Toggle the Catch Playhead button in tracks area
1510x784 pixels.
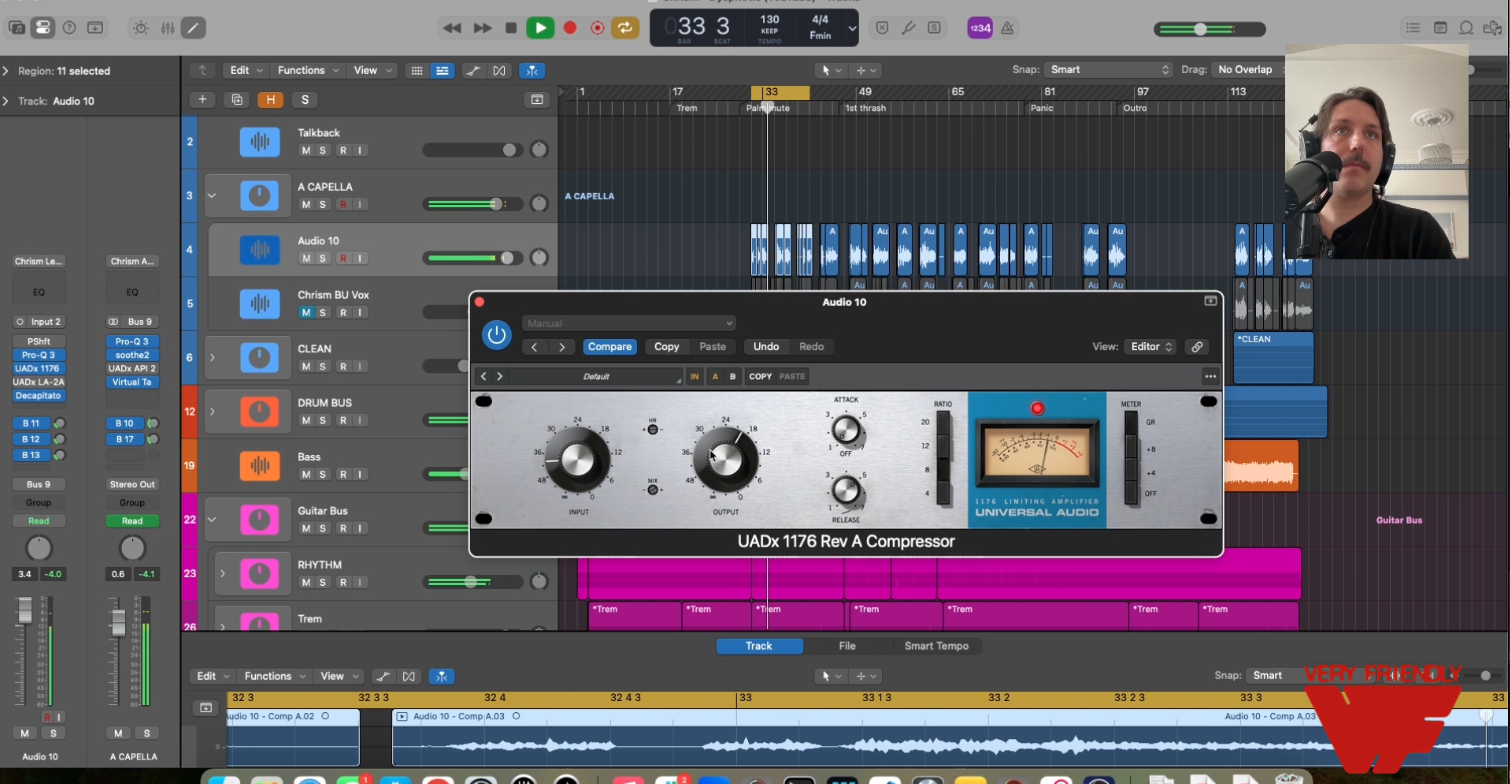[x=533, y=70]
